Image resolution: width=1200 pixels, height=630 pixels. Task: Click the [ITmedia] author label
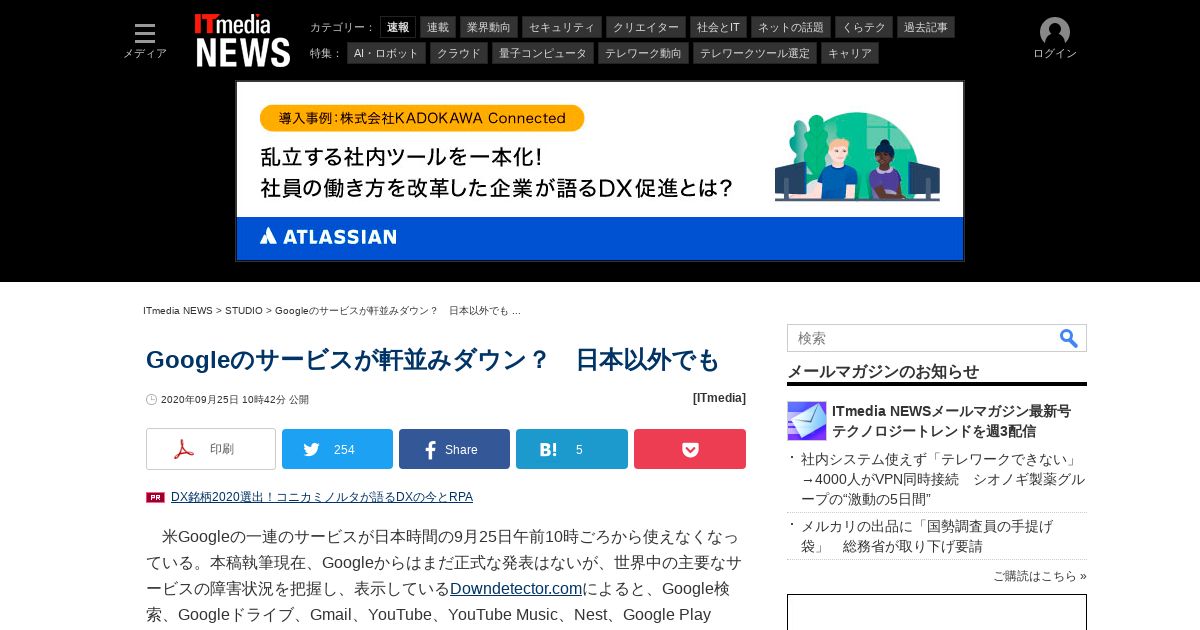pyautogui.click(x=719, y=398)
